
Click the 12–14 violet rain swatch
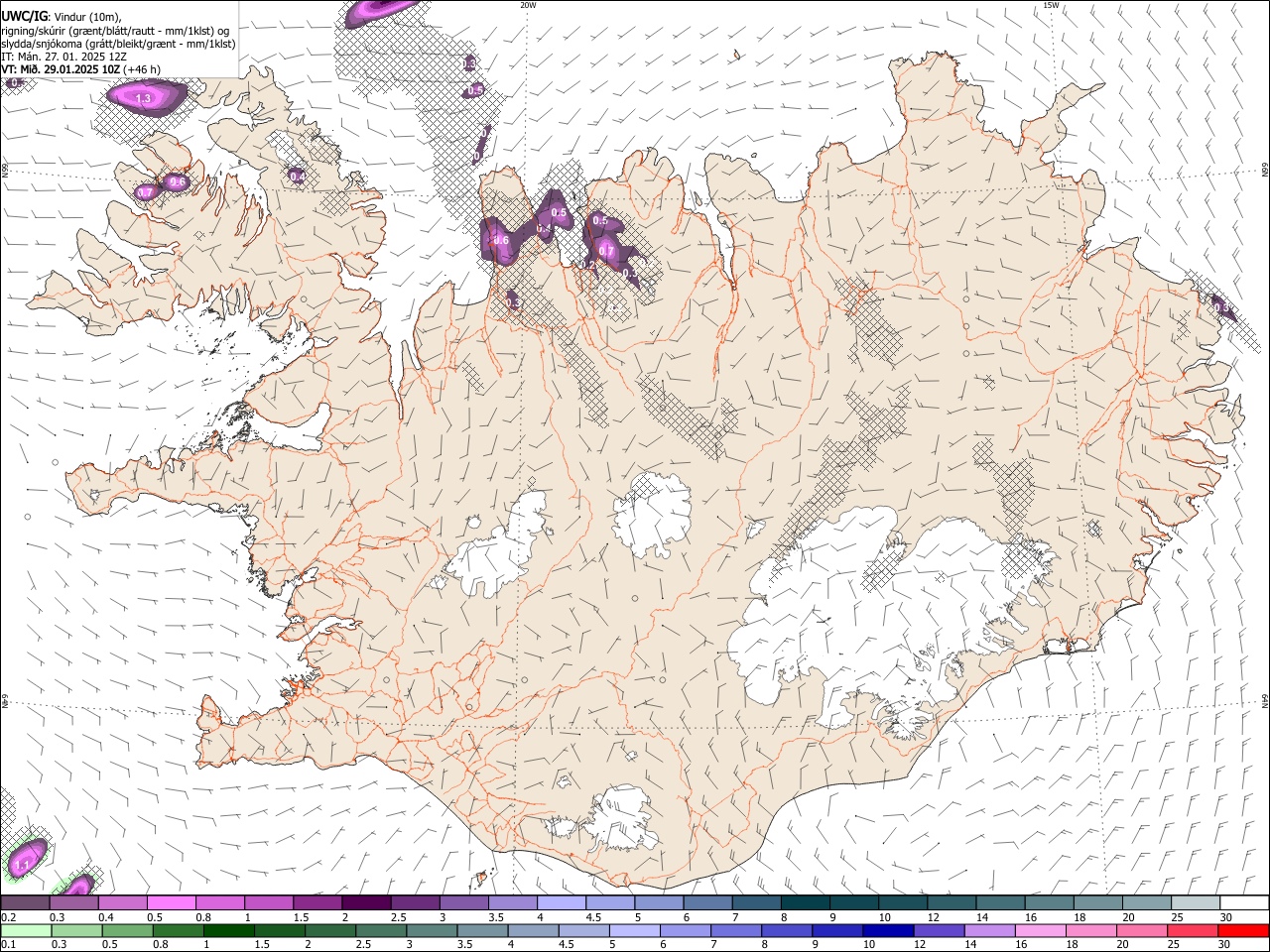[x=940, y=930]
